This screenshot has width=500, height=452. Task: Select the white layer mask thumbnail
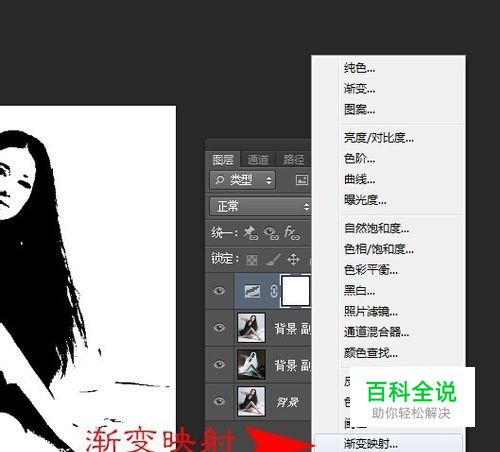tap(296, 290)
